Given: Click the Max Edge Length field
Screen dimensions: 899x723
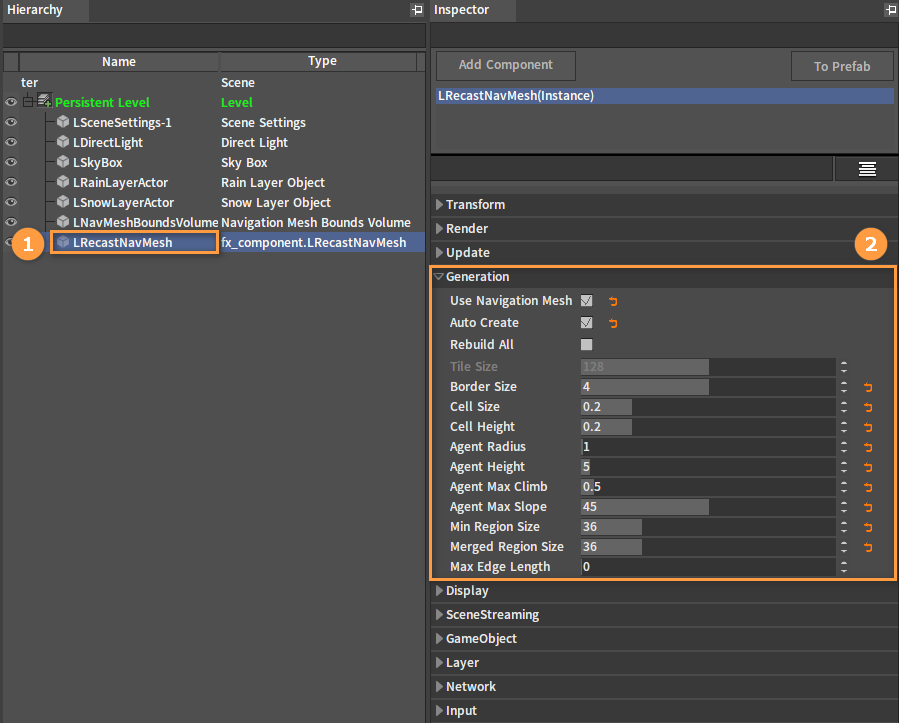Looking at the screenshot, I should click(708, 567).
